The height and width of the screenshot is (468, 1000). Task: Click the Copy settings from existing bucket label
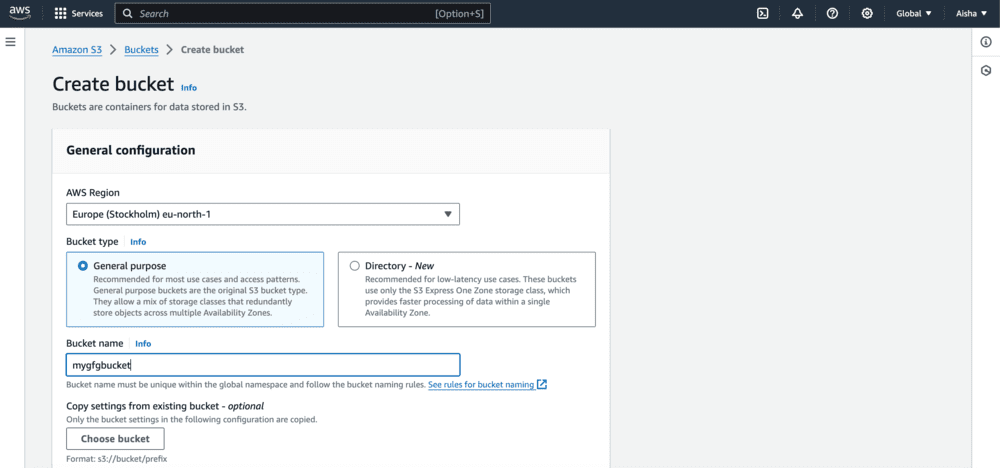pos(165,406)
